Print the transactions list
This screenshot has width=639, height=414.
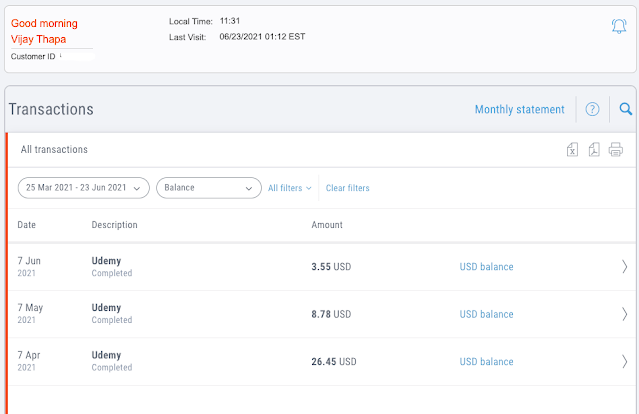(x=616, y=150)
